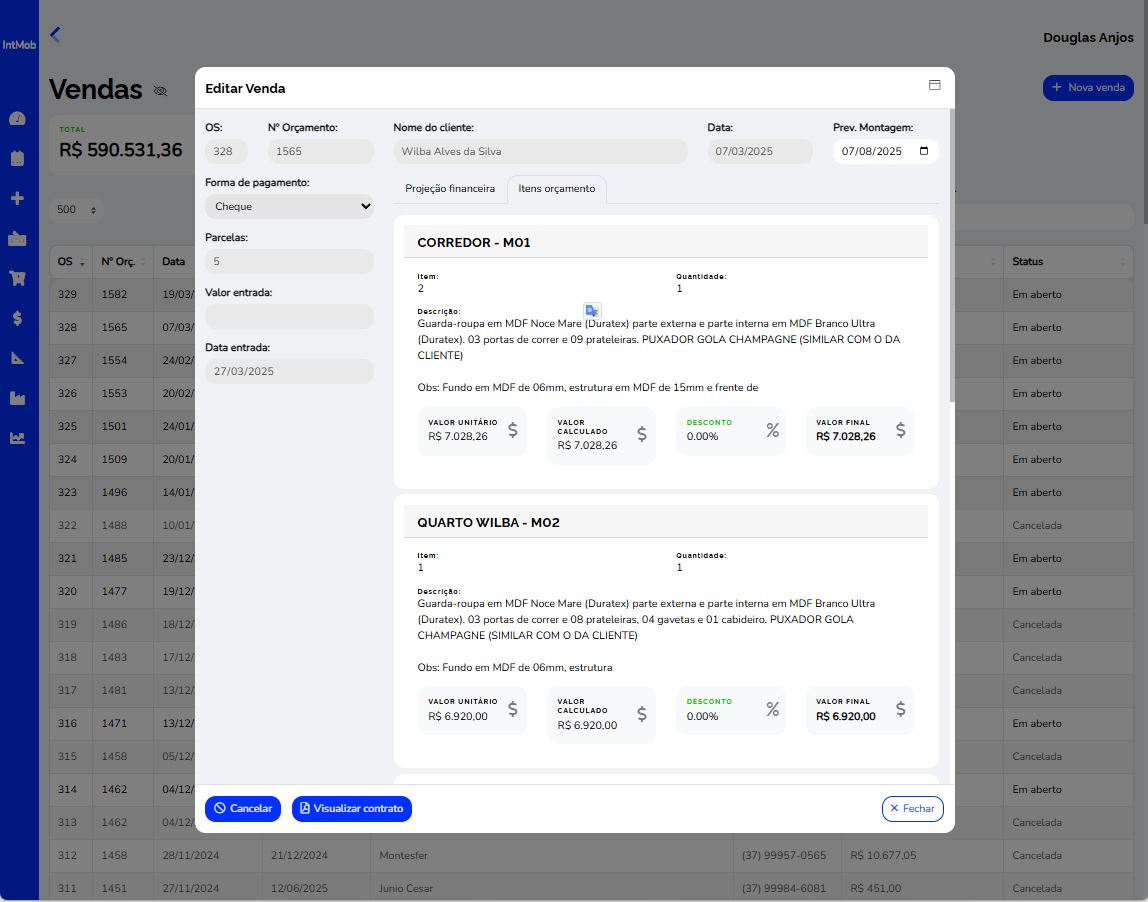This screenshot has height=902, width=1148.
Task: Open the Forma de pagamento dropdown
Action: (289, 207)
